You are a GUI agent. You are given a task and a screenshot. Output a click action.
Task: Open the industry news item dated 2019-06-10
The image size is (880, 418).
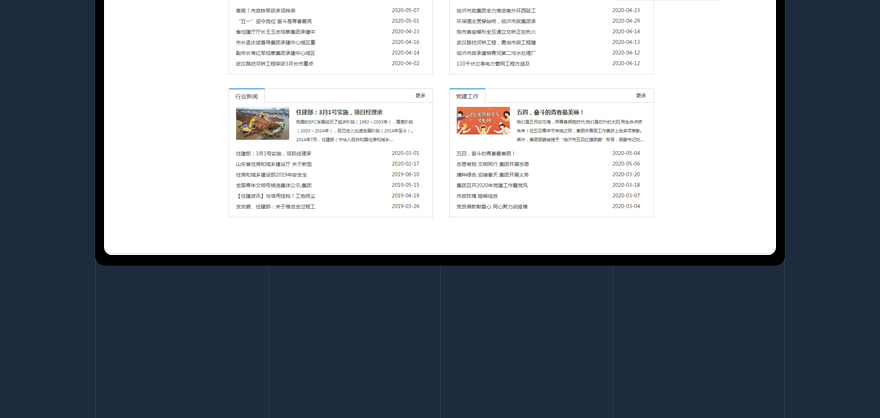[271, 175]
